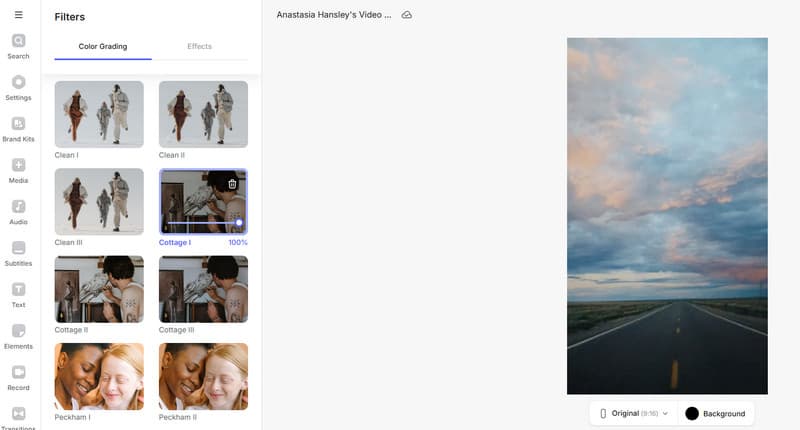
Task: Open the Subtitles panel
Action: (18, 253)
